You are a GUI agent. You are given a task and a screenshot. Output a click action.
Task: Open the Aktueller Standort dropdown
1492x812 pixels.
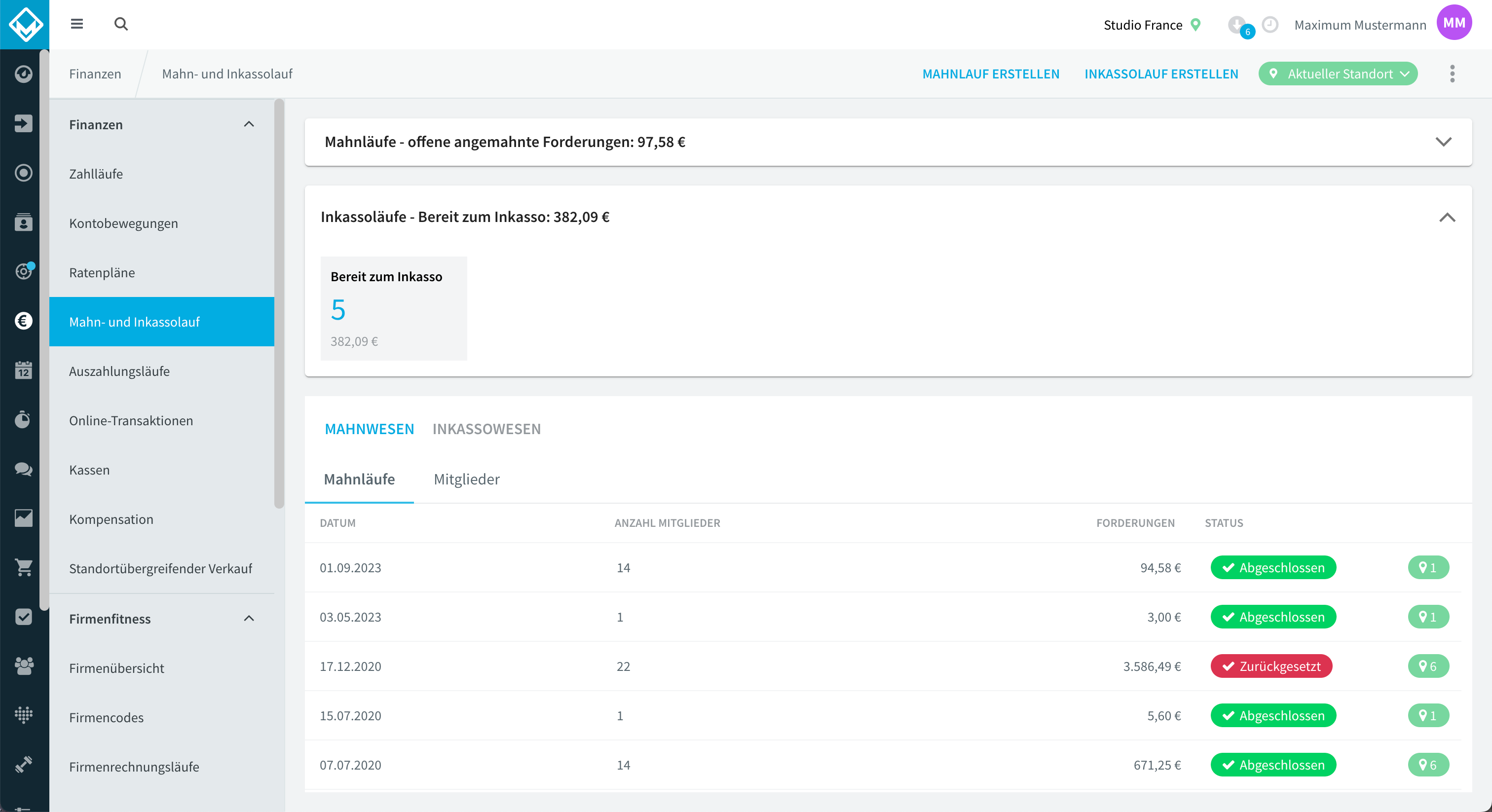pos(1338,74)
